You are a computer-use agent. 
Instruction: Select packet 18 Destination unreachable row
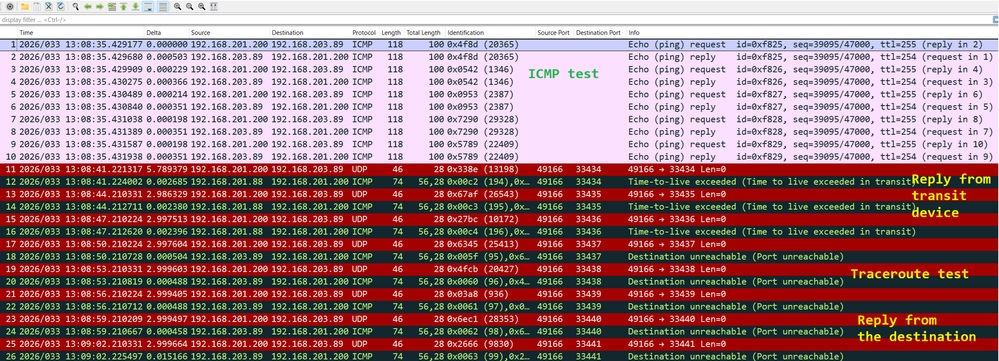500,256
